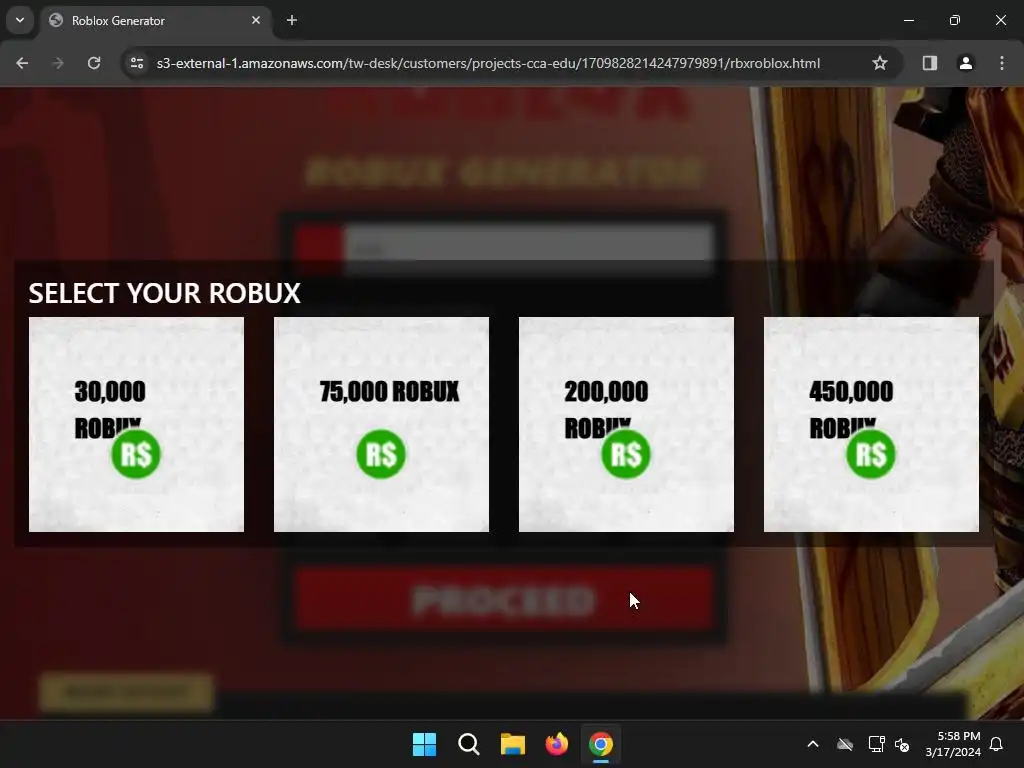Image resolution: width=1024 pixels, height=768 pixels.
Task: Open Chrome's three-dot menu
Action: (1002, 63)
